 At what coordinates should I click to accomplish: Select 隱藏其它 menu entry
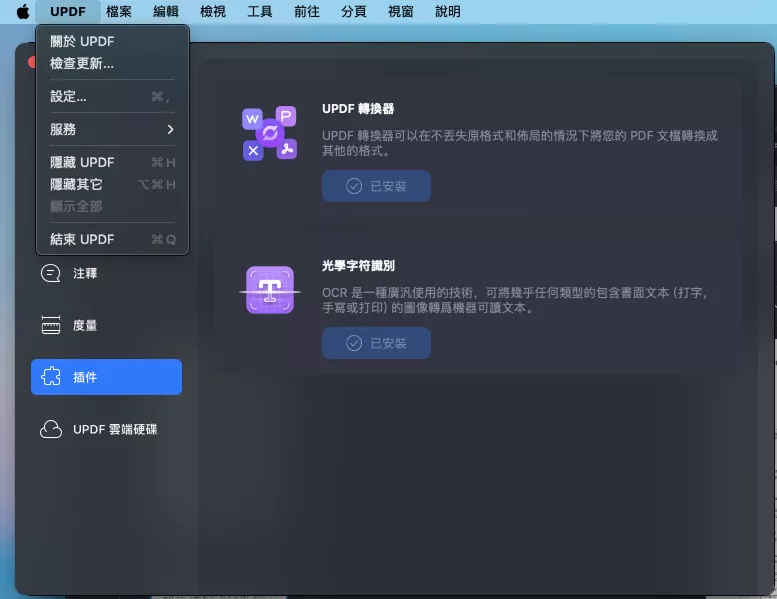click(x=112, y=184)
